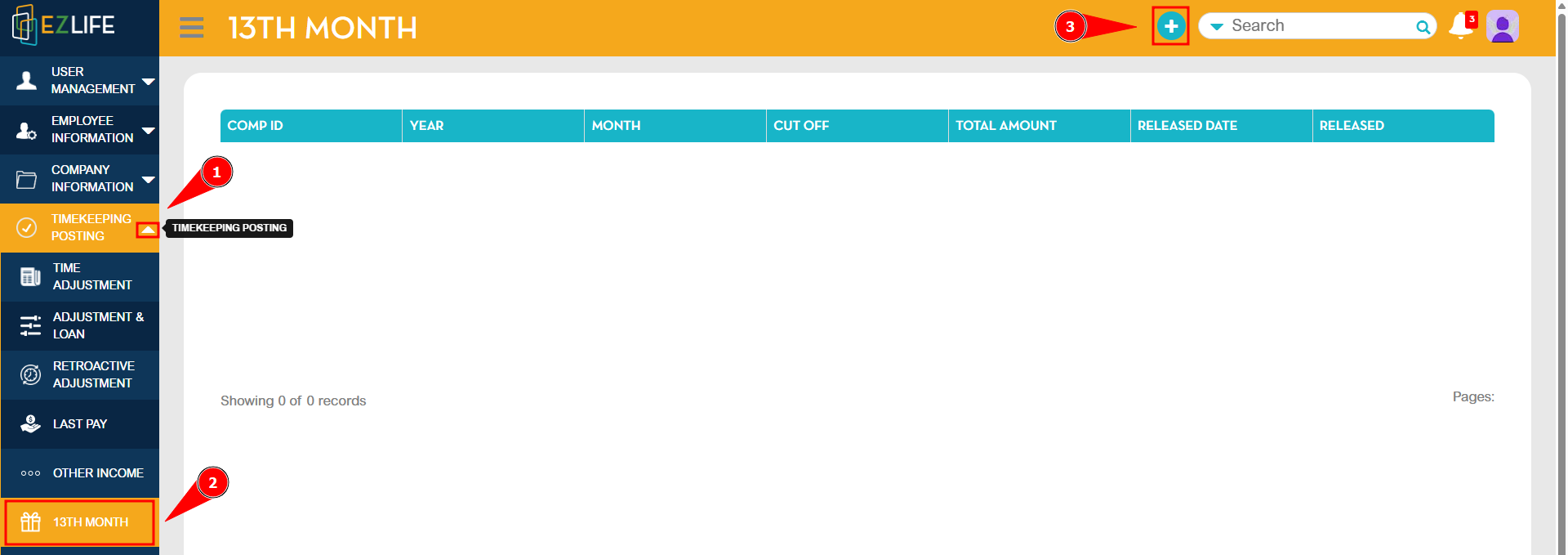
Task: Open the search filter dropdown arrow
Action: coord(1217,27)
